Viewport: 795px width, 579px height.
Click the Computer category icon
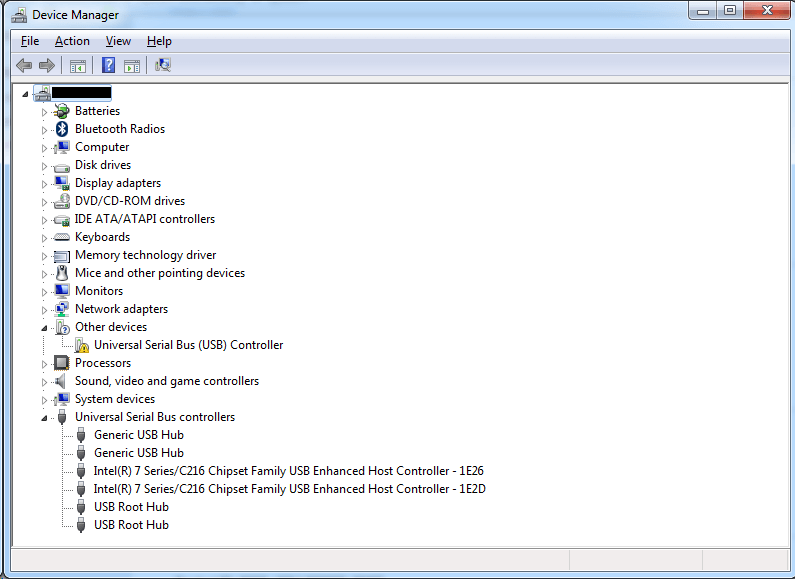(62, 147)
